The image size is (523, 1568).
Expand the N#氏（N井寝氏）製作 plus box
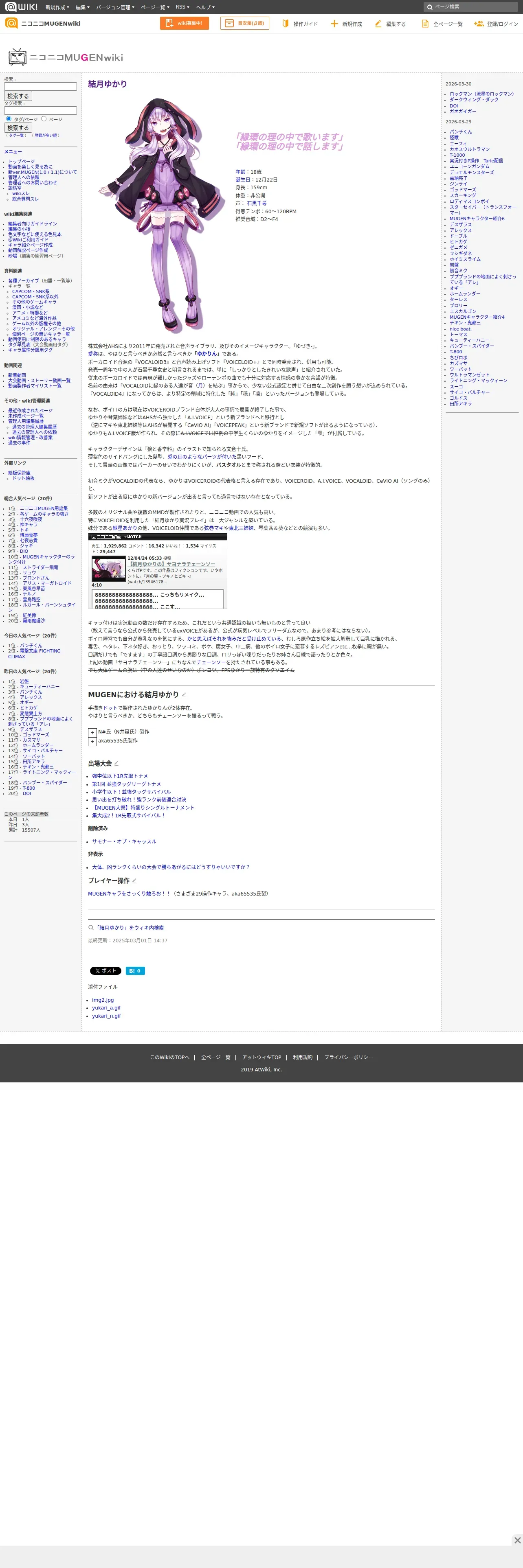tap(92, 732)
